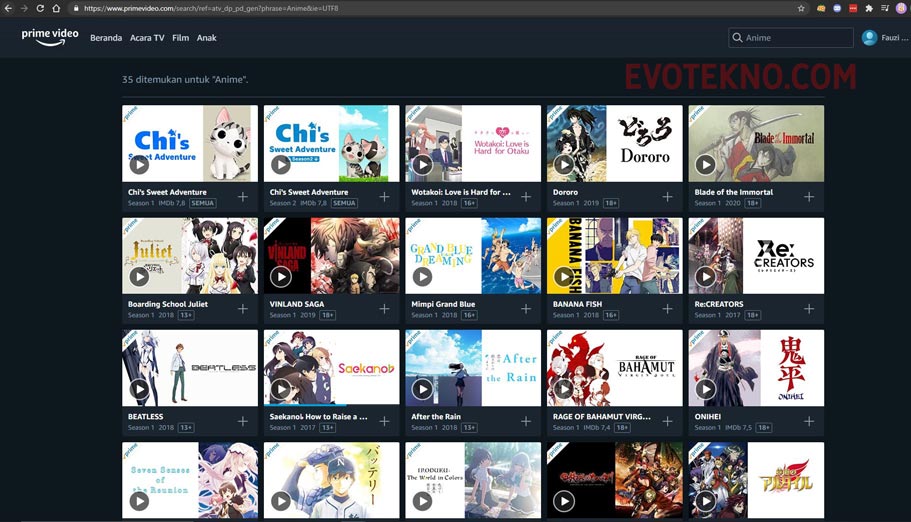
Task: Go to Prime Video home via logo
Action: click(50, 37)
